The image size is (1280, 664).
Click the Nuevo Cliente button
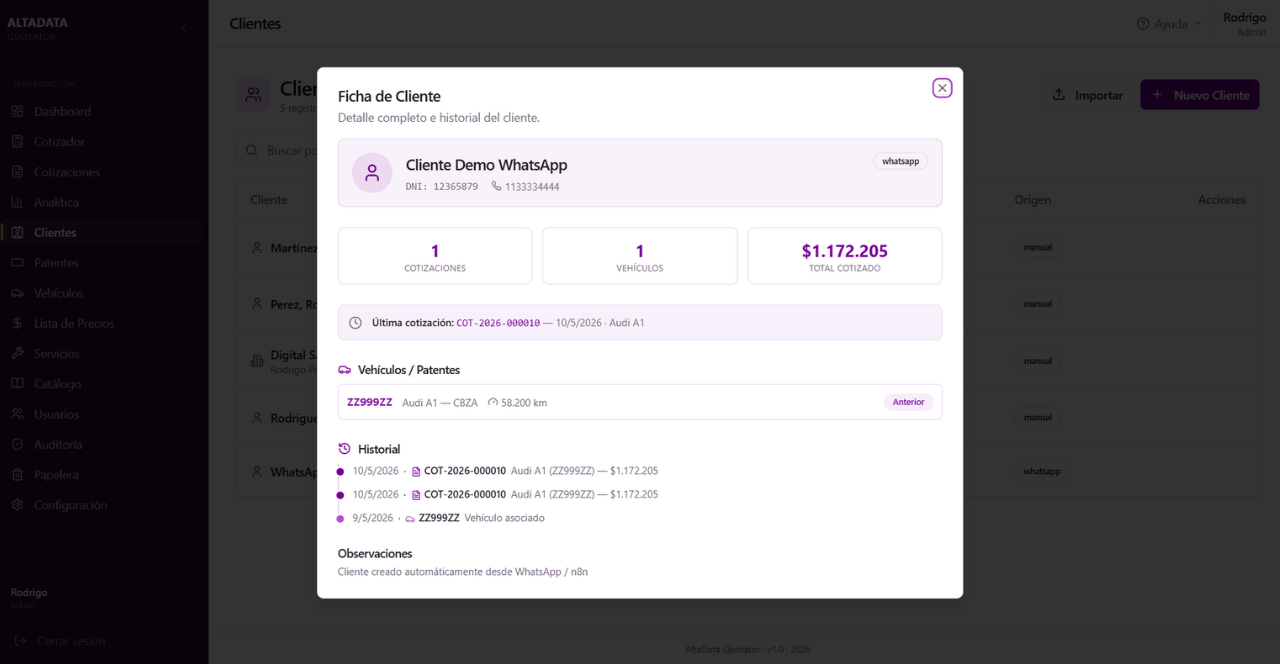click(1200, 95)
